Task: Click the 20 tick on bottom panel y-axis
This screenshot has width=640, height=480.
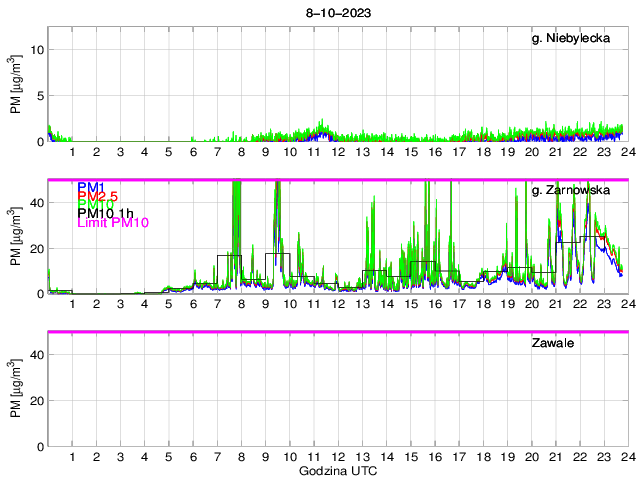Action: (x=34, y=400)
